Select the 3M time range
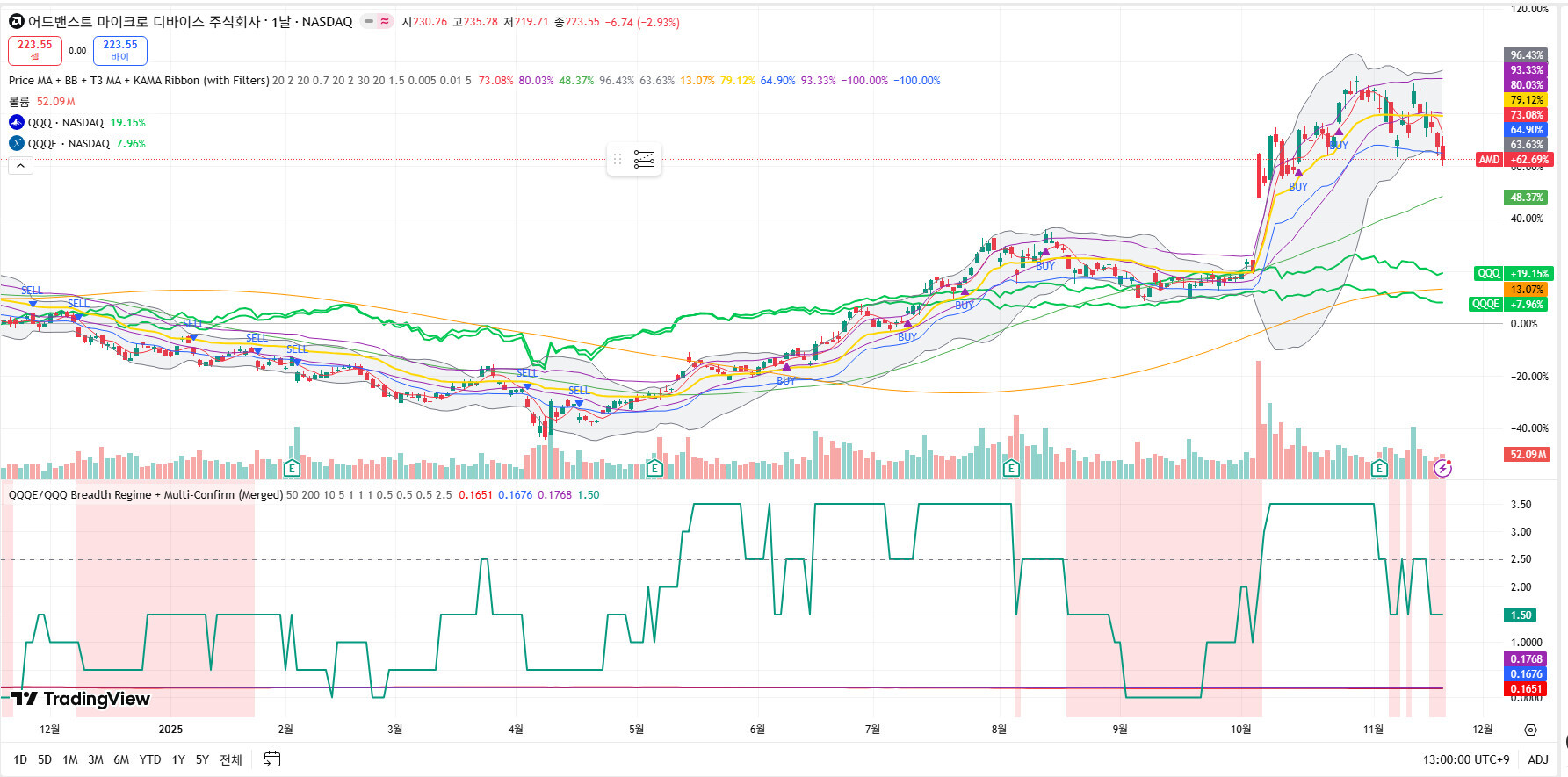Screen dimensions: 1568x777 point(96,759)
